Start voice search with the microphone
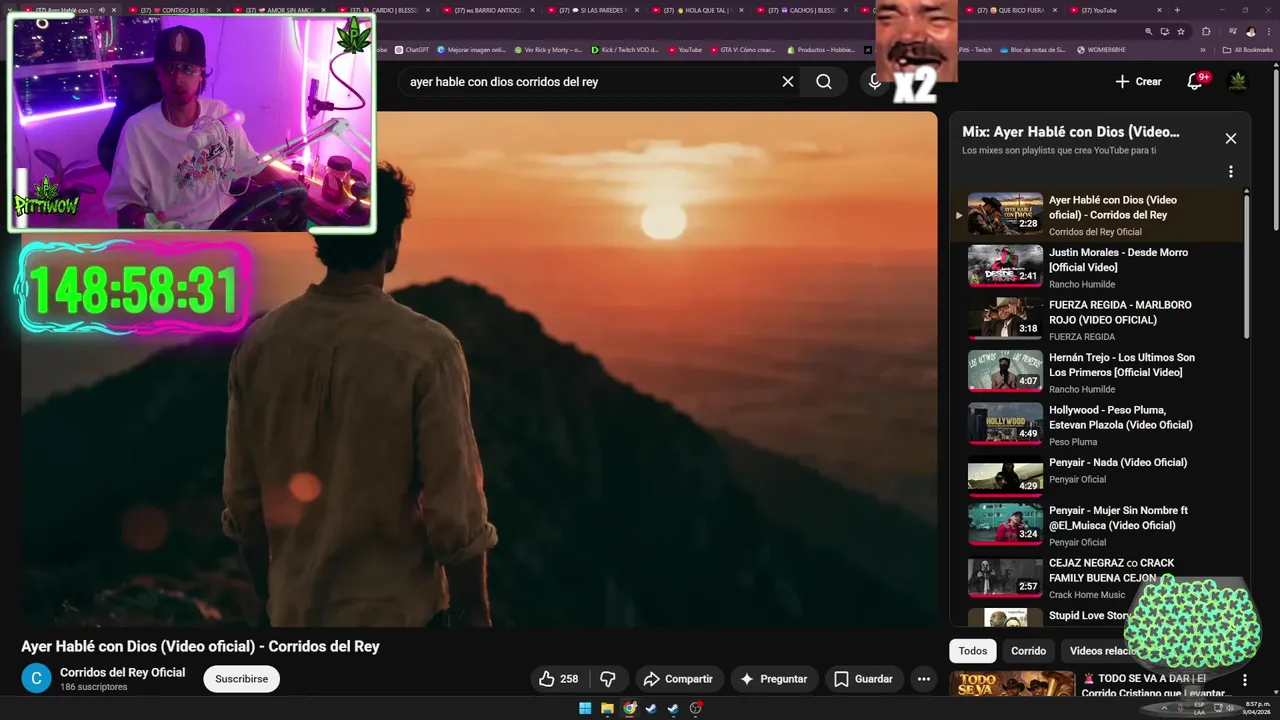The image size is (1280, 720). (x=875, y=82)
